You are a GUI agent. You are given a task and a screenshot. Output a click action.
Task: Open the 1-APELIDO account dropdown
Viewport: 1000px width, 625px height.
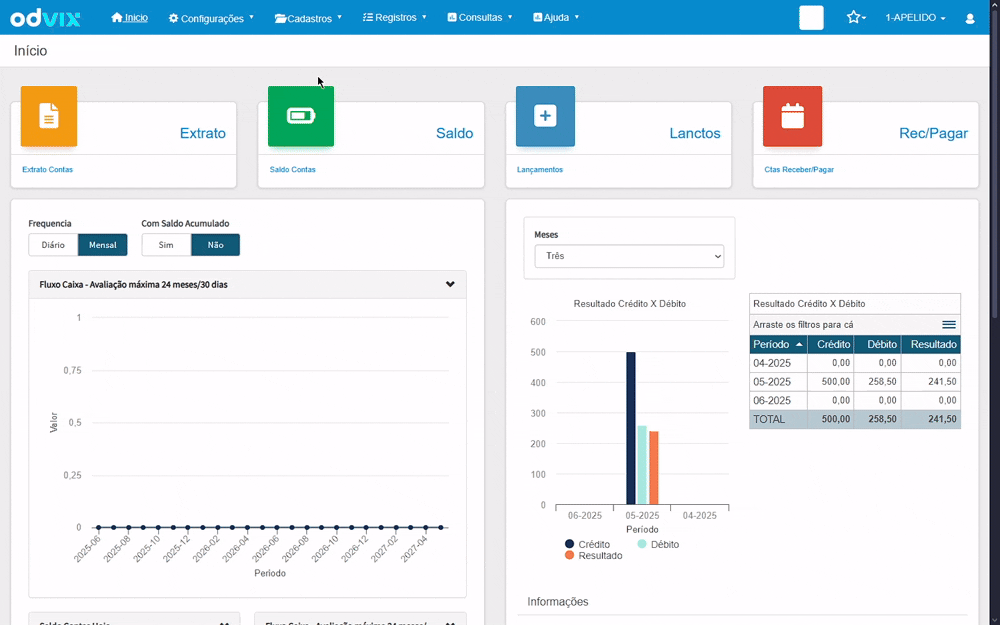point(915,18)
